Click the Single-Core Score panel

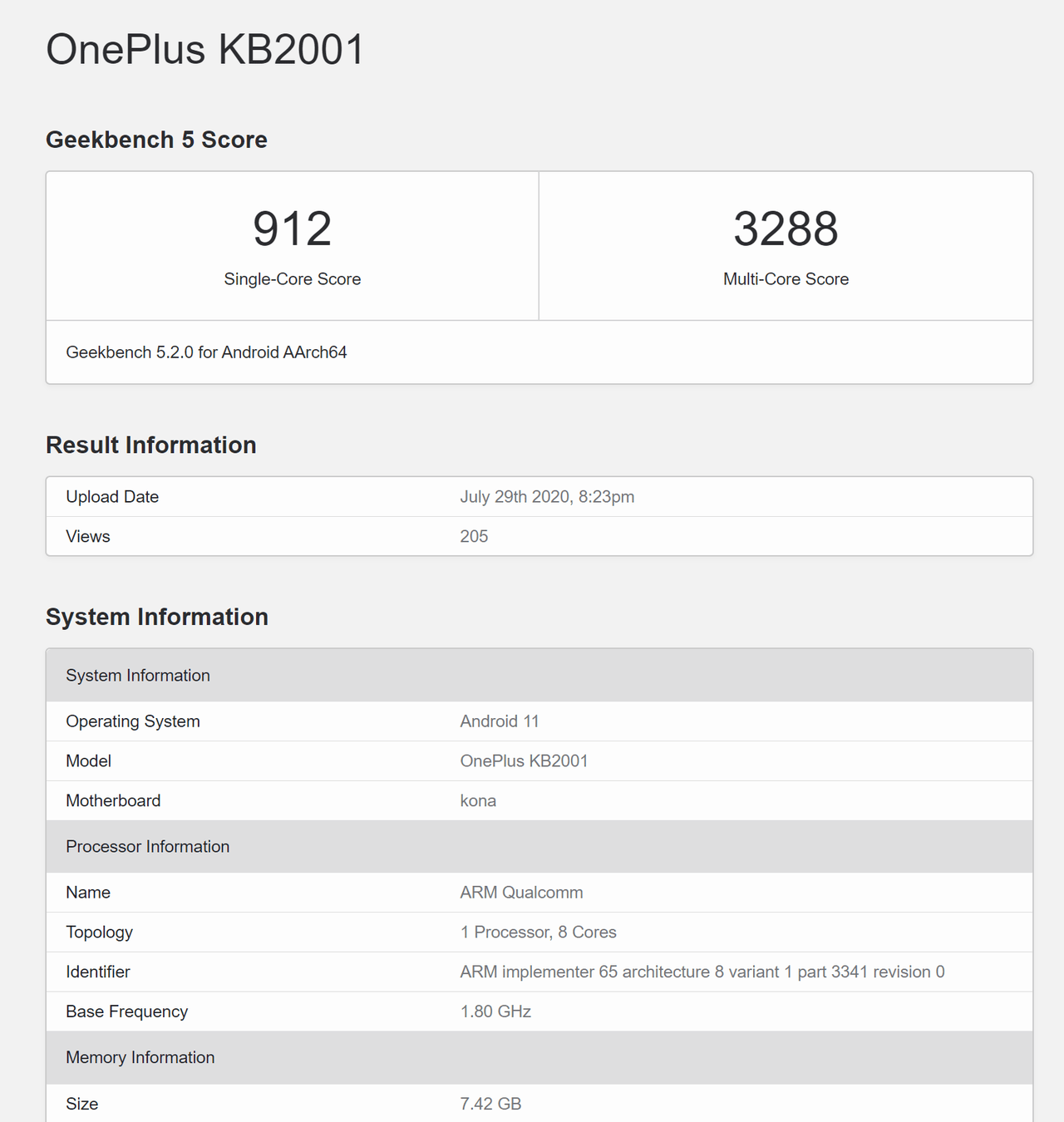point(292,245)
